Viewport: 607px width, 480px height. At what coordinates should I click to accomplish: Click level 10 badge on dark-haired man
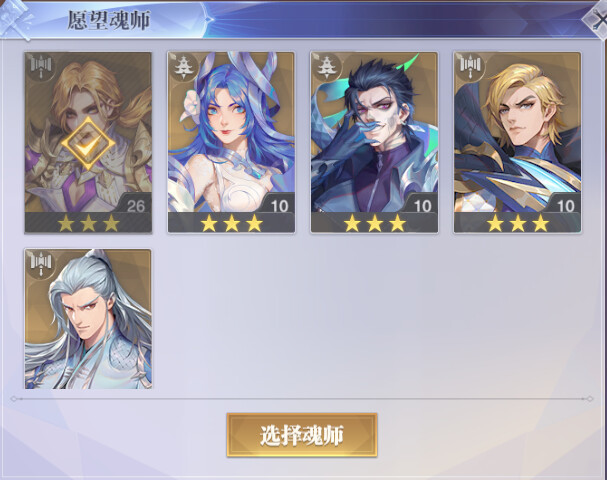click(x=422, y=206)
